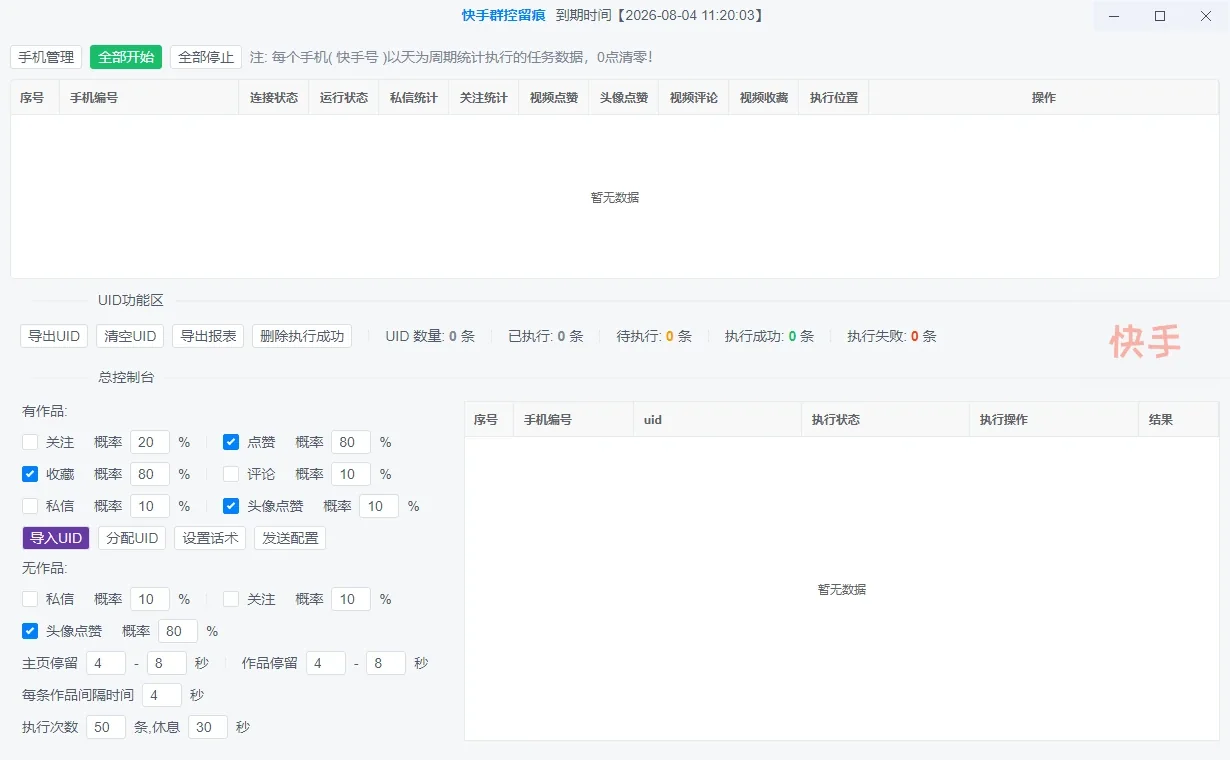Click 评论 probability field showing 10
The width and height of the screenshot is (1230, 760).
coord(351,474)
